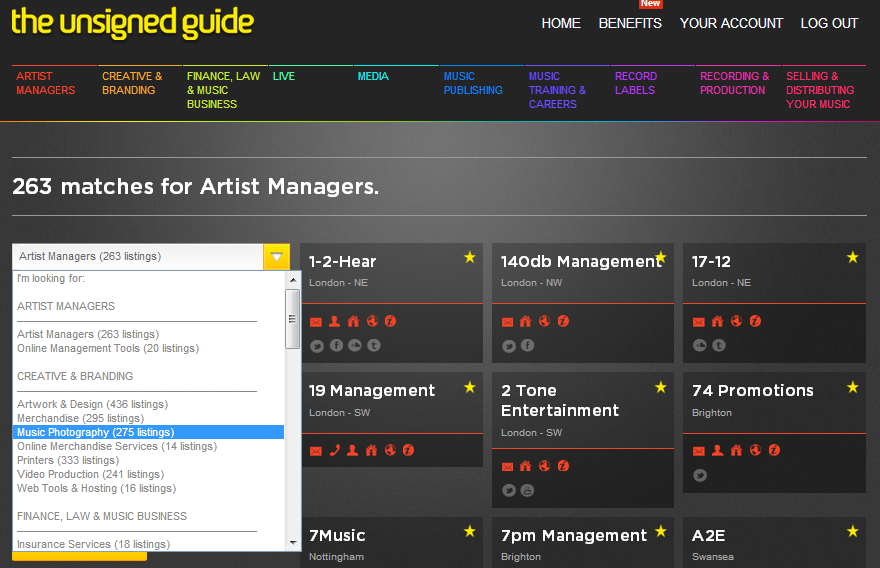This screenshot has height=568, width=880.
Task: Open the Record Labels category tab
Action: pyautogui.click(x=635, y=83)
